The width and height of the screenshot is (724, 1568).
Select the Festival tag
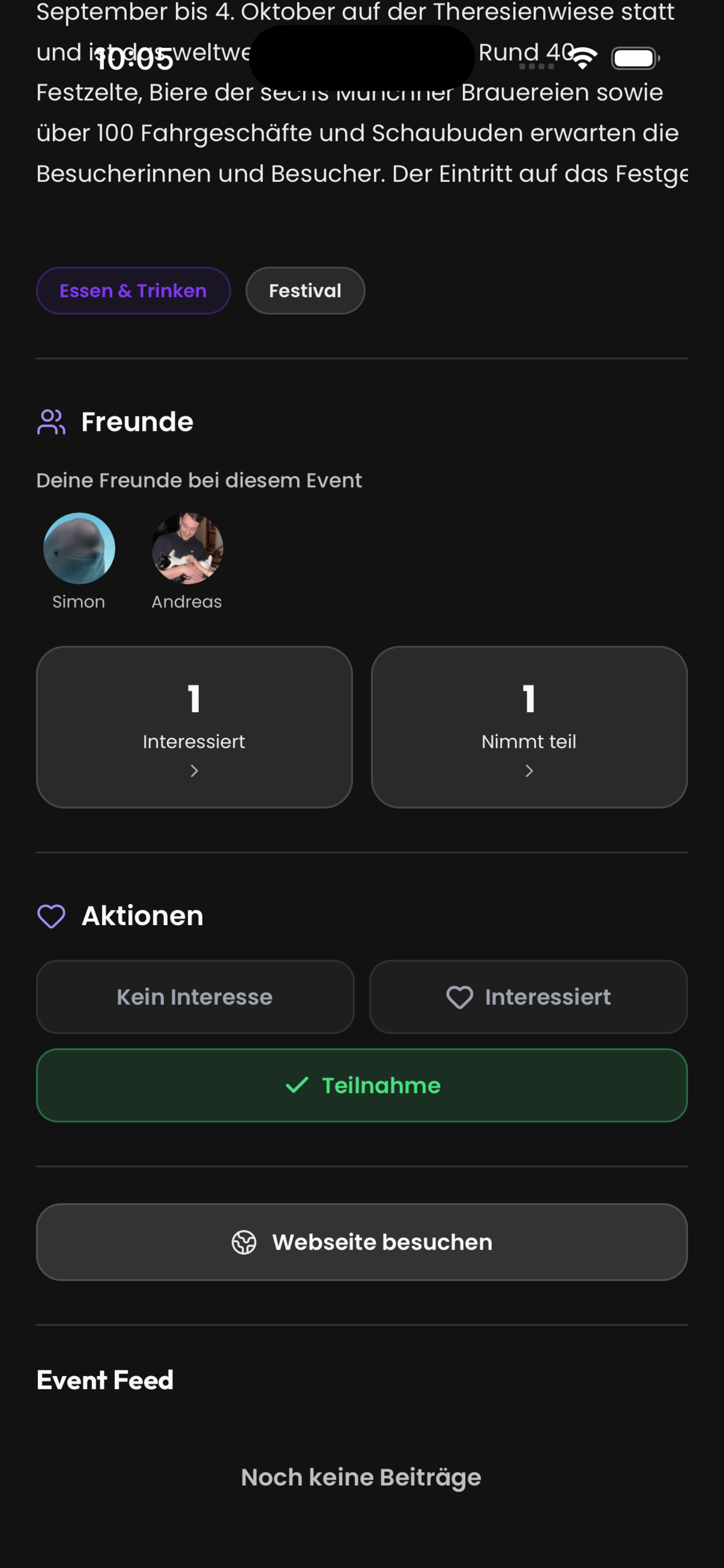click(x=305, y=291)
